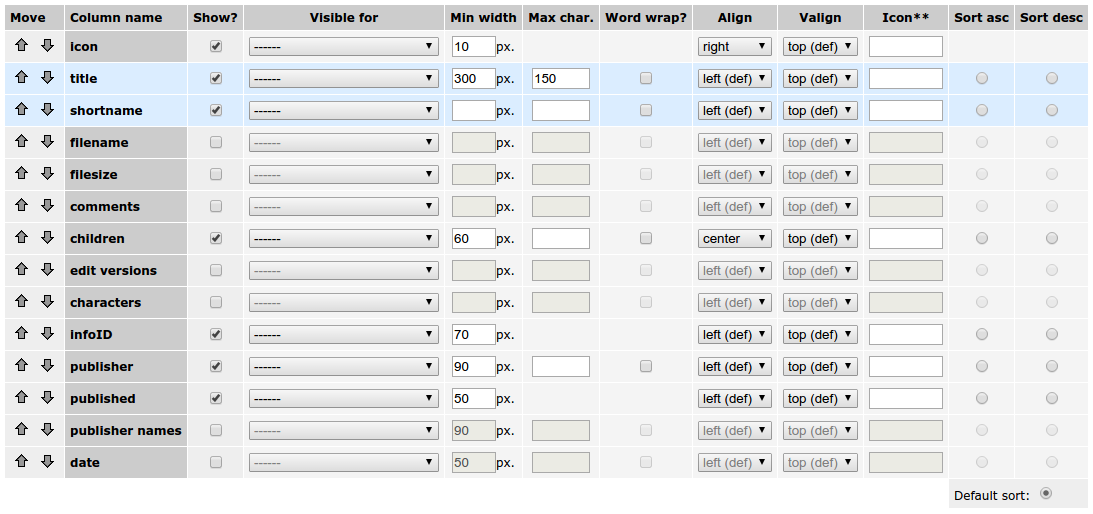
Task: Move the children column up
Action: pyautogui.click(x=22, y=238)
